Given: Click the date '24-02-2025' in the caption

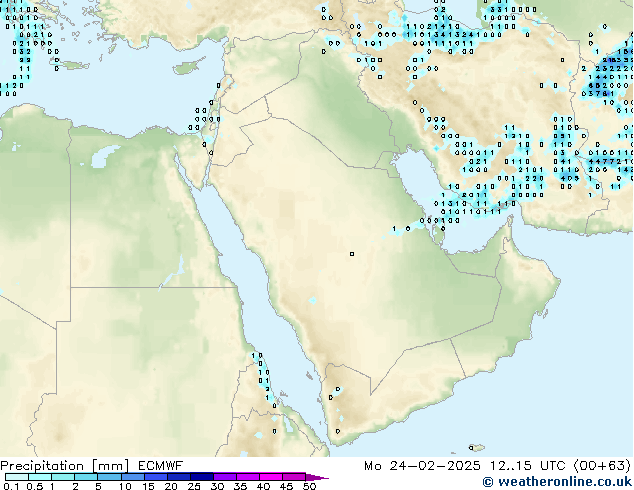Looking at the screenshot, I should click(x=435, y=466).
